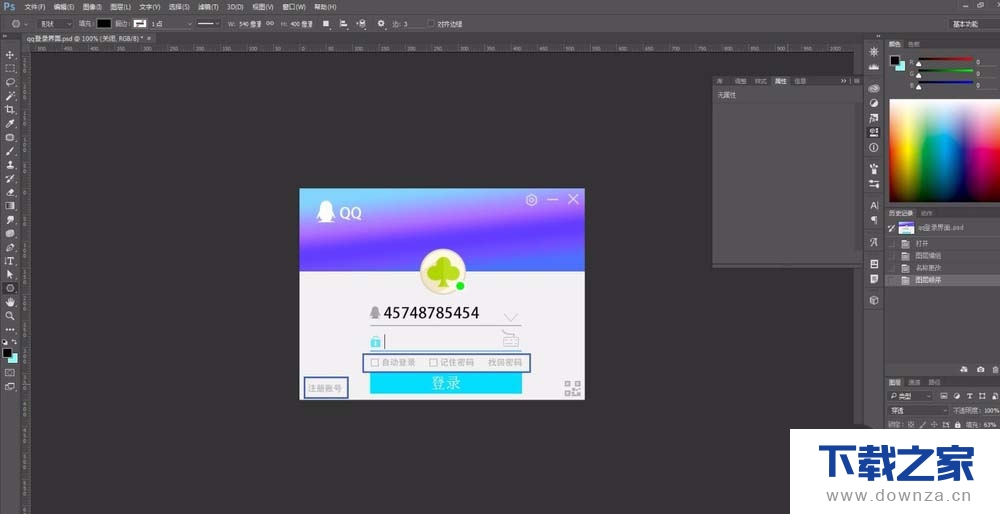Screen dimensions: 1000x514
Task: Open the layer filter type dropdown
Action: point(911,396)
